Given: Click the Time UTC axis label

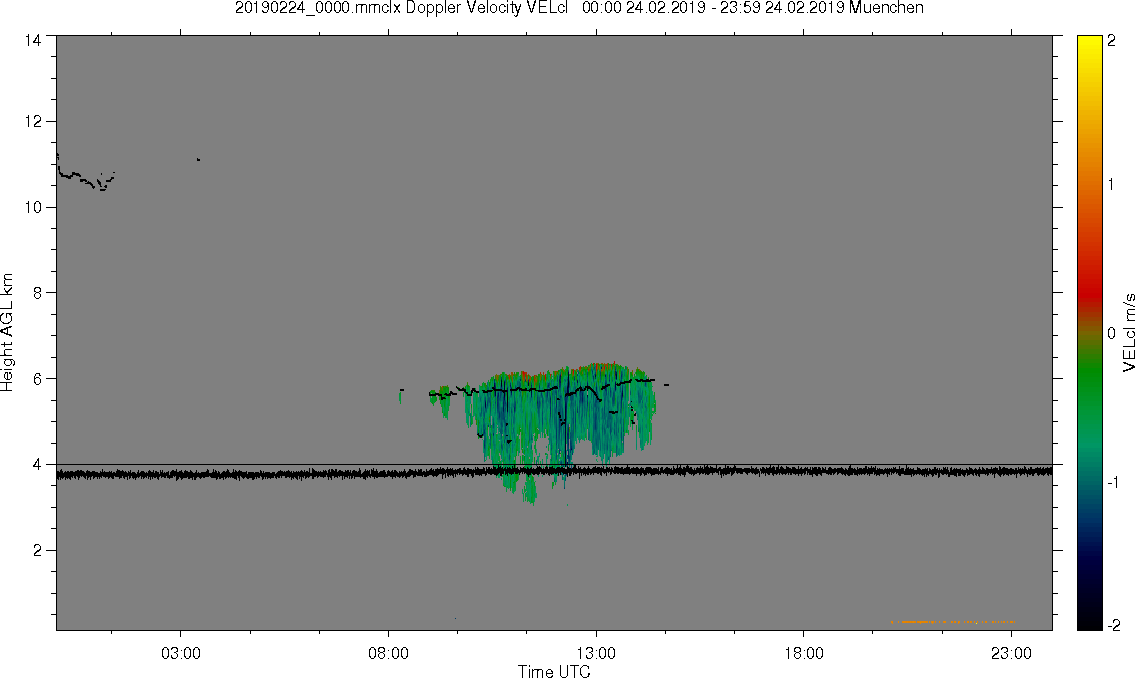Looking at the screenshot, I should [x=554, y=671].
